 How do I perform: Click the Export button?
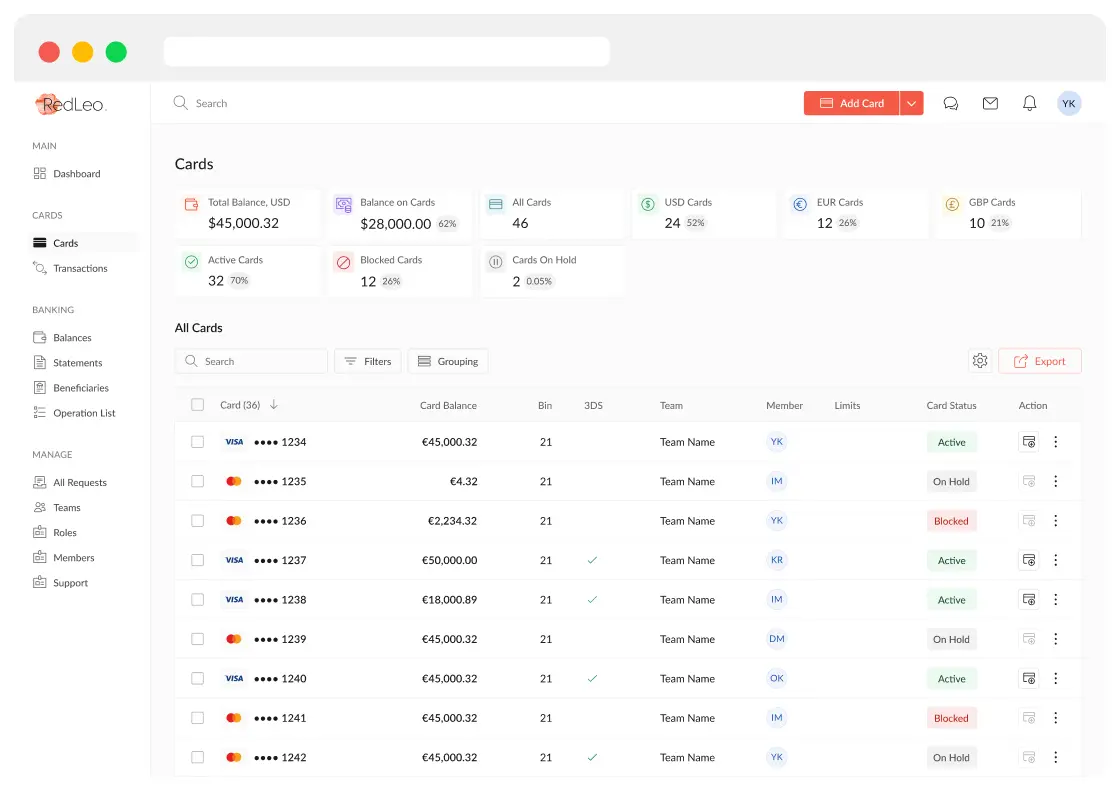(1040, 361)
